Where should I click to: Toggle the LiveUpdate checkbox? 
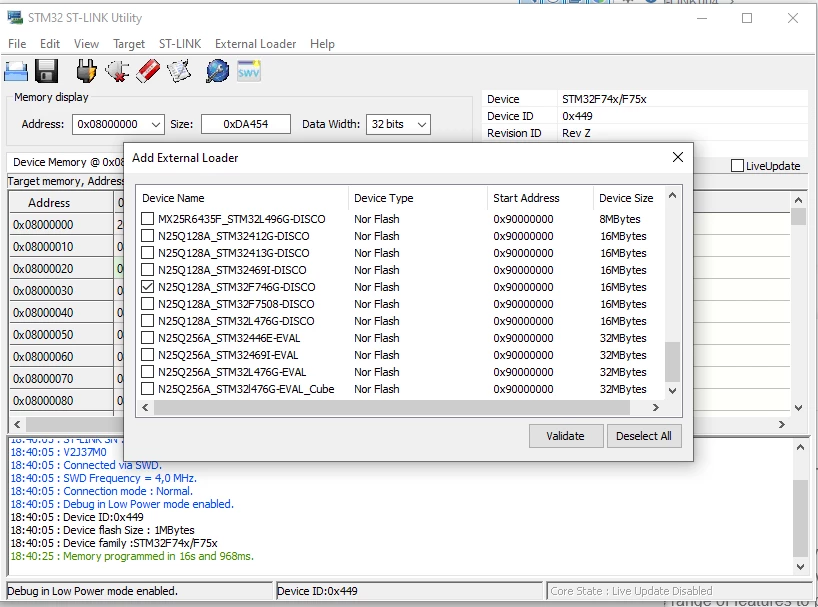(x=737, y=166)
